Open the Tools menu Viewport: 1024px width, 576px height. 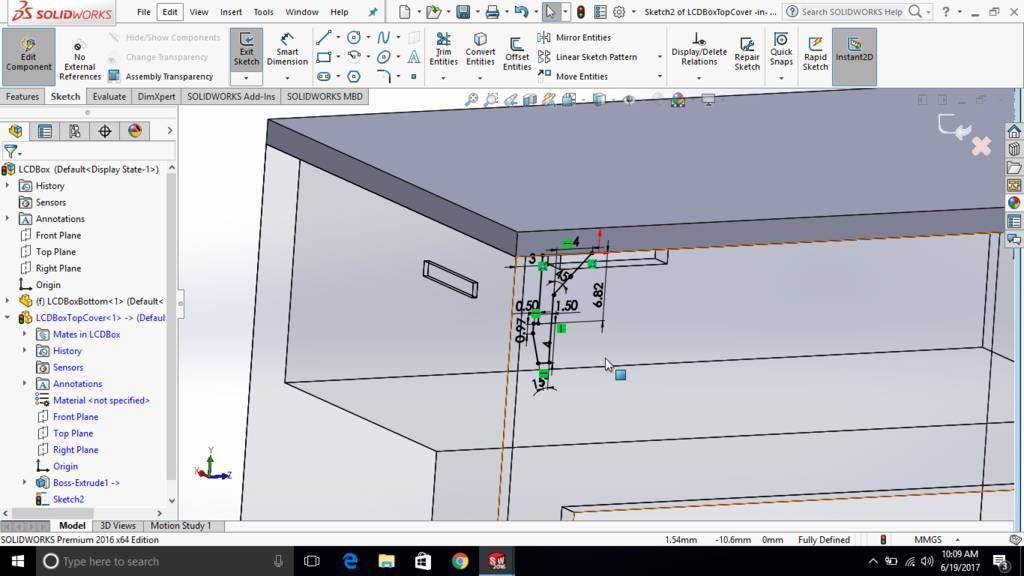(263, 12)
